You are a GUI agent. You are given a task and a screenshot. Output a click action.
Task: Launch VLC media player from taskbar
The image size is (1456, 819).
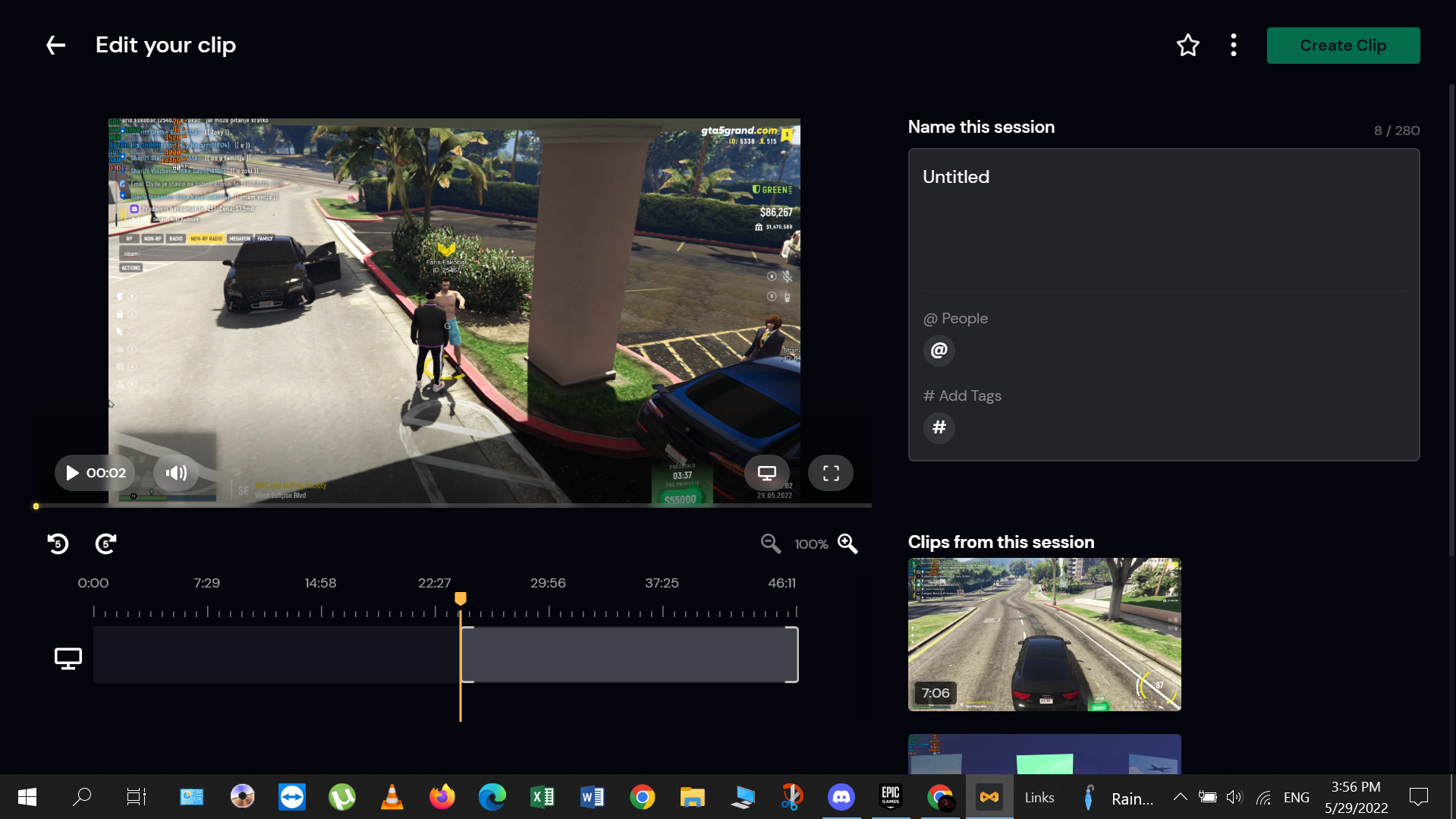pyautogui.click(x=392, y=797)
